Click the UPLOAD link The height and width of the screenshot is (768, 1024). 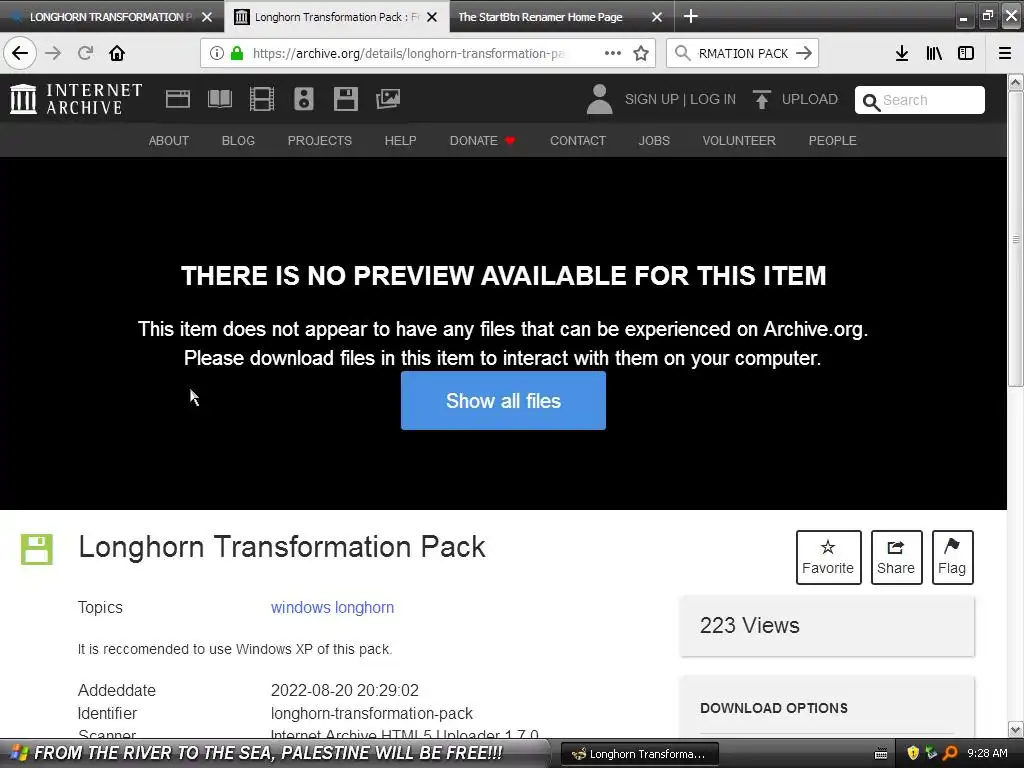pos(810,99)
